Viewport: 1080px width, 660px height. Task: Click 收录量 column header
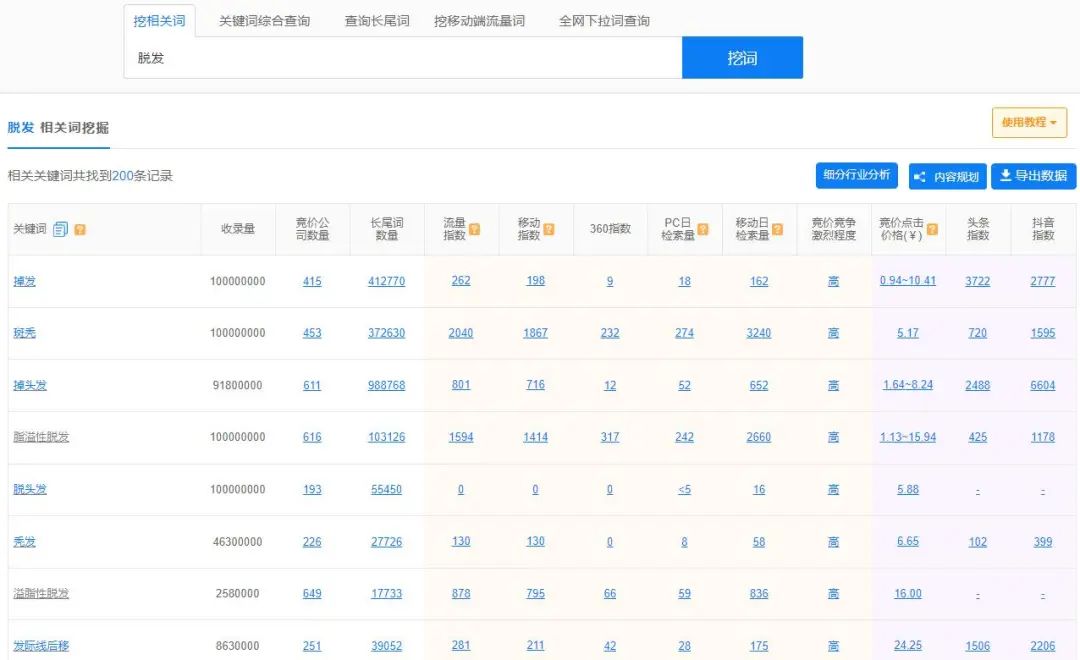pos(238,229)
